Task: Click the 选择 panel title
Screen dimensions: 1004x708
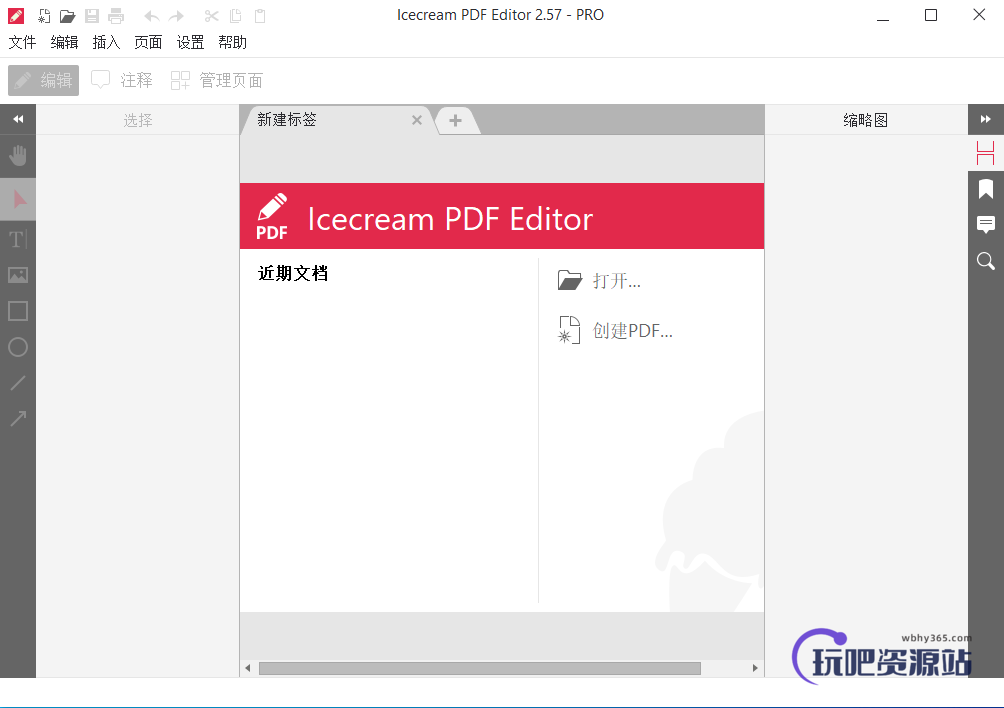Action: coord(138,120)
